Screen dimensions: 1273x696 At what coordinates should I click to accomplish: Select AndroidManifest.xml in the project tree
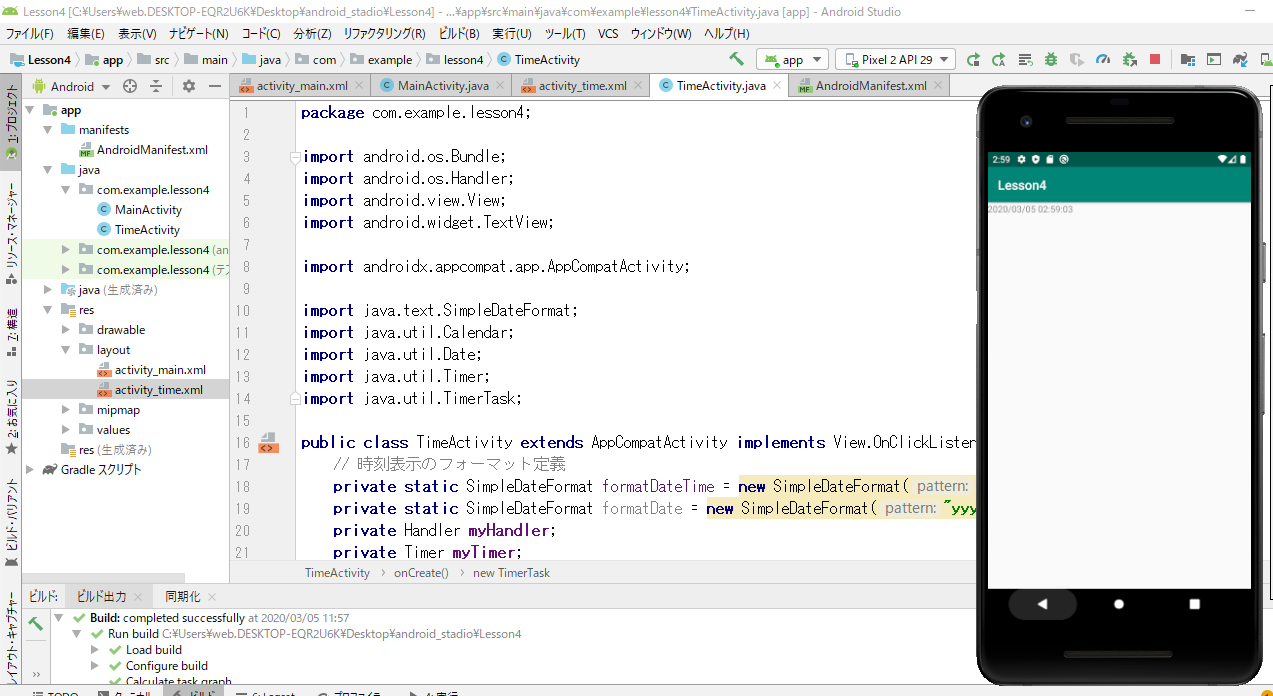click(152, 150)
